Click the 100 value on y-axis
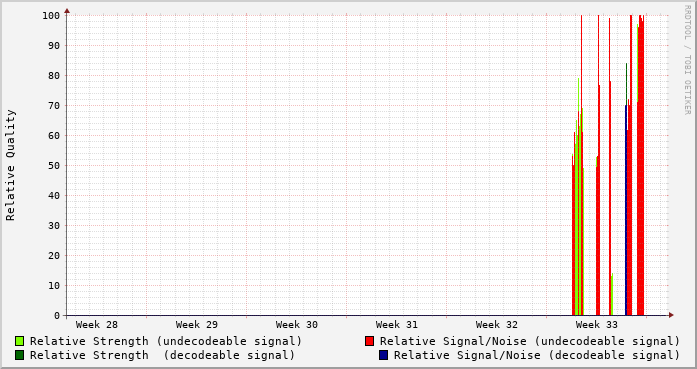Screen dimensions: 697x369 (x=51, y=16)
